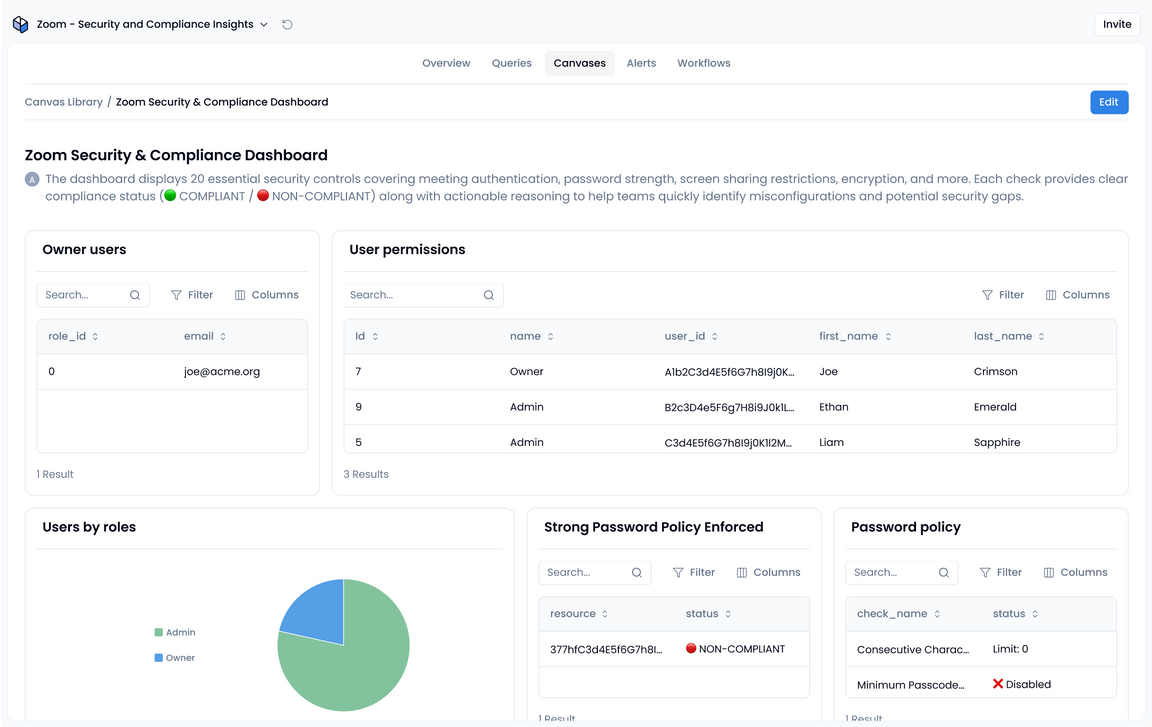Select joe@acme.org email cell

click(x=222, y=372)
